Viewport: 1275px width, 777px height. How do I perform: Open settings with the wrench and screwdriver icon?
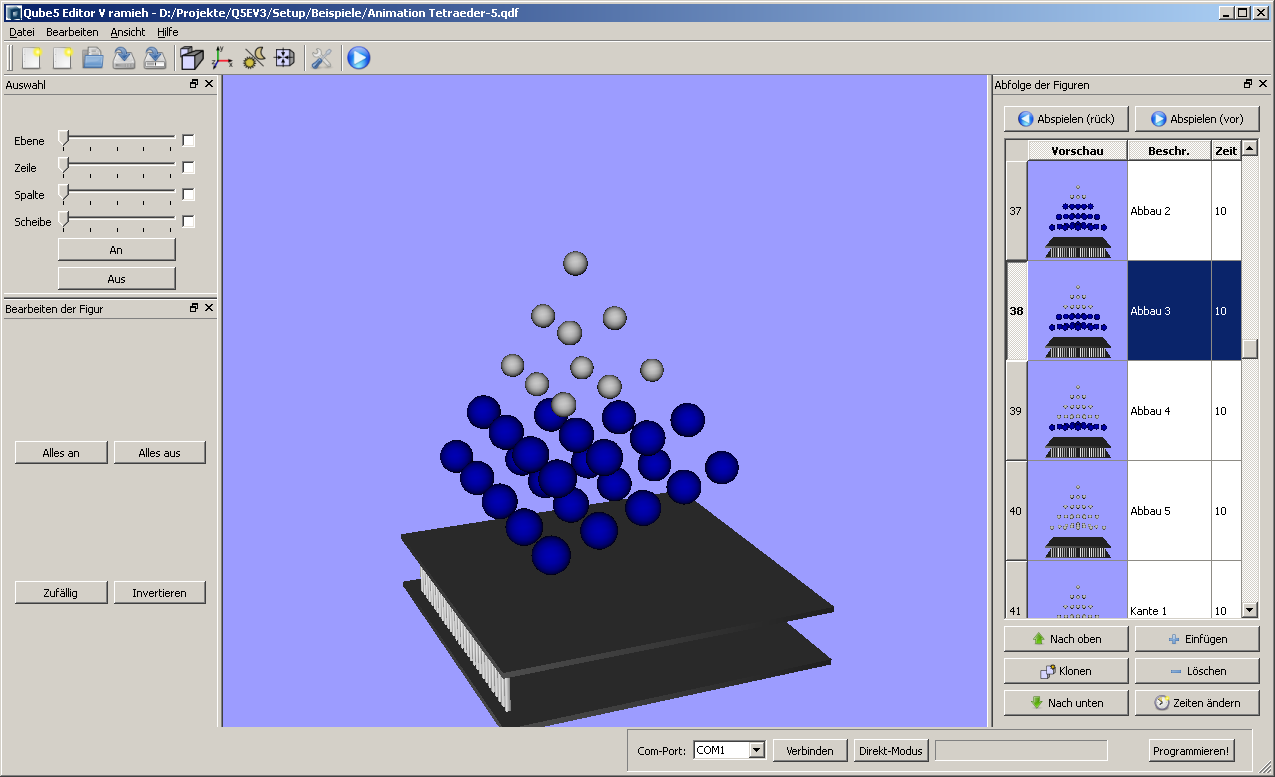tap(321, 58)
